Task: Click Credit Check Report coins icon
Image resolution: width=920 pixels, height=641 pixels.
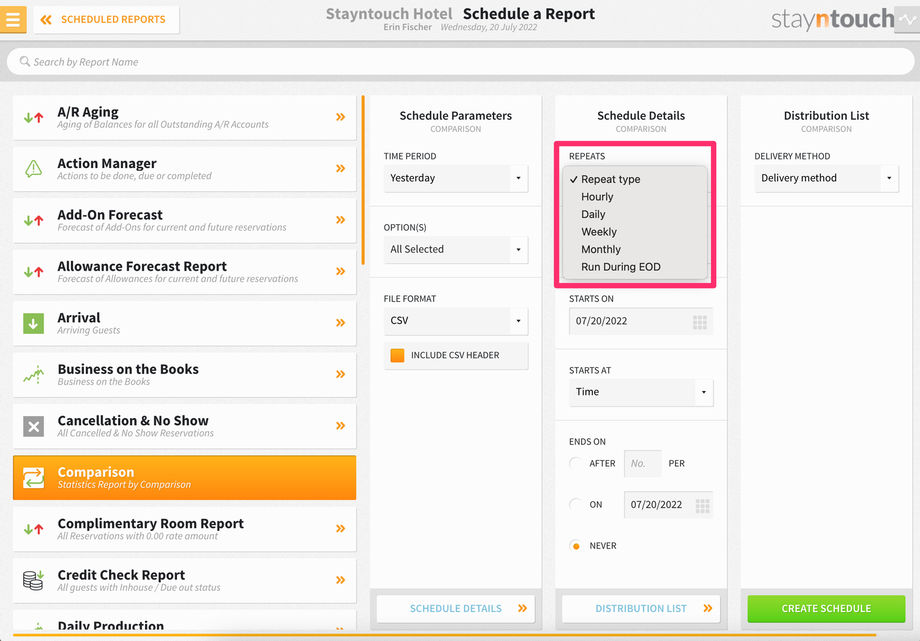Action: tap(33, 580)
